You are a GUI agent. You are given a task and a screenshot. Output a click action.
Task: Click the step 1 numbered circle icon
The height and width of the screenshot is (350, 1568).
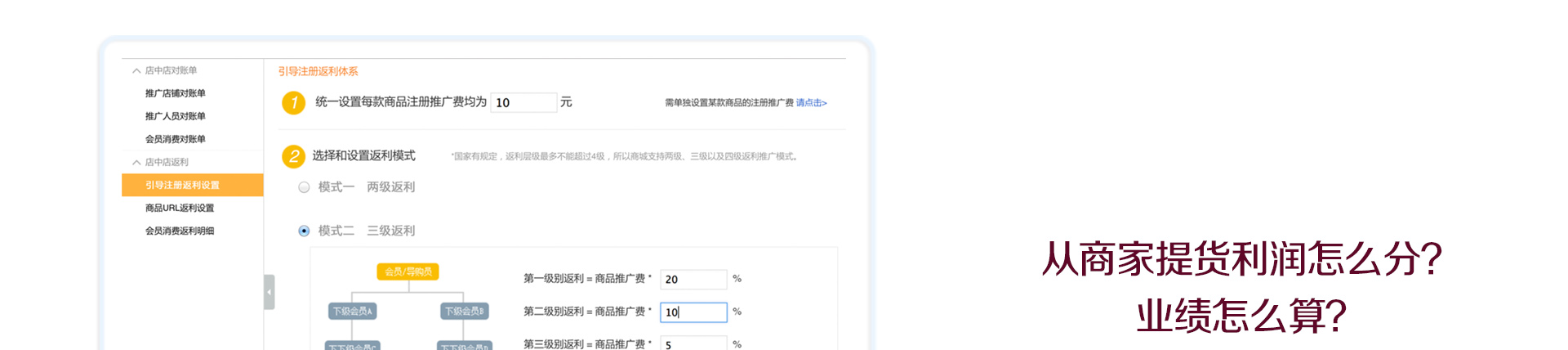click(x=293, y=103)
